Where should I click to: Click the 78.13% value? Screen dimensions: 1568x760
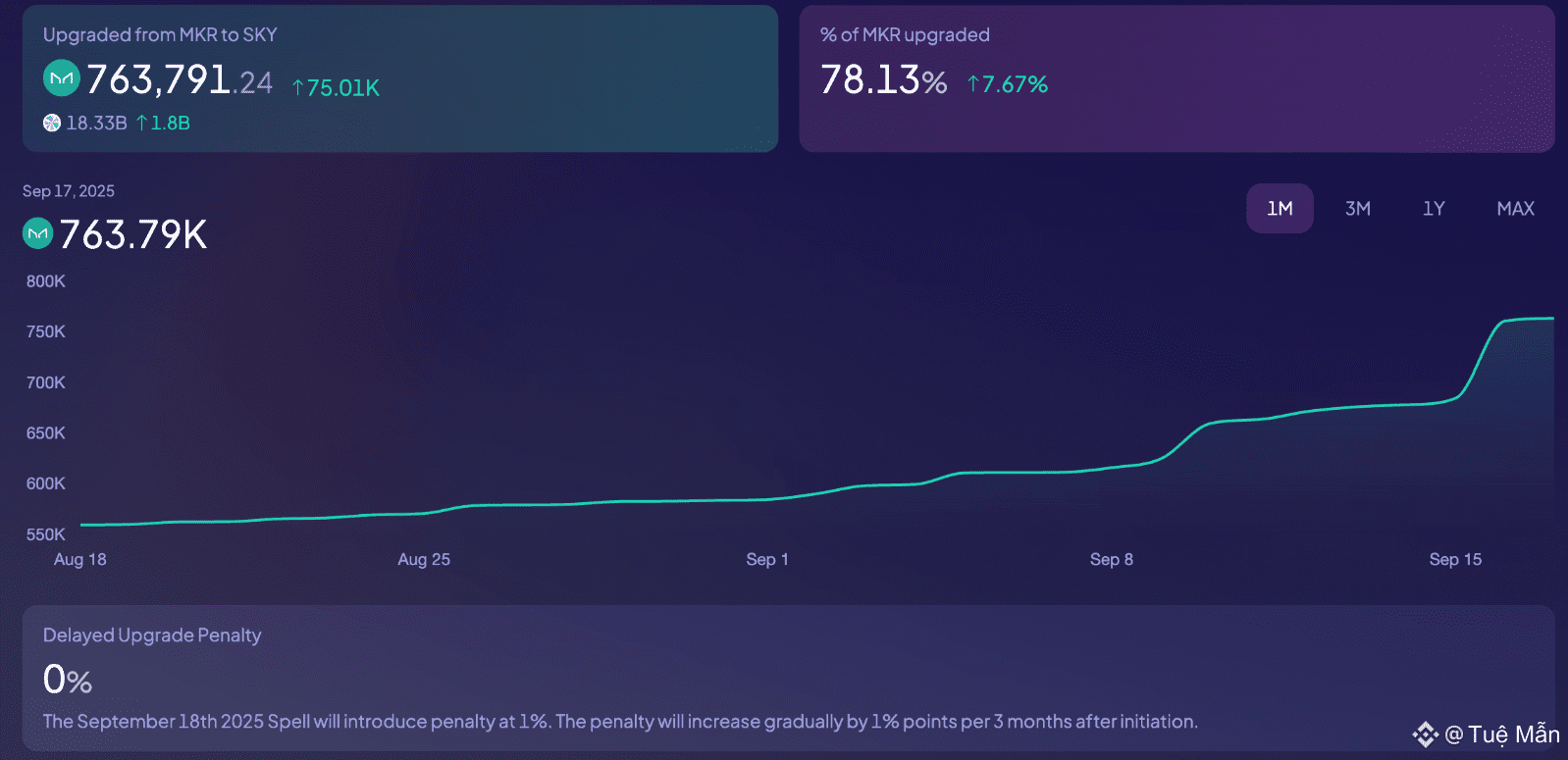pyautogui.click(x=884, y=79)
